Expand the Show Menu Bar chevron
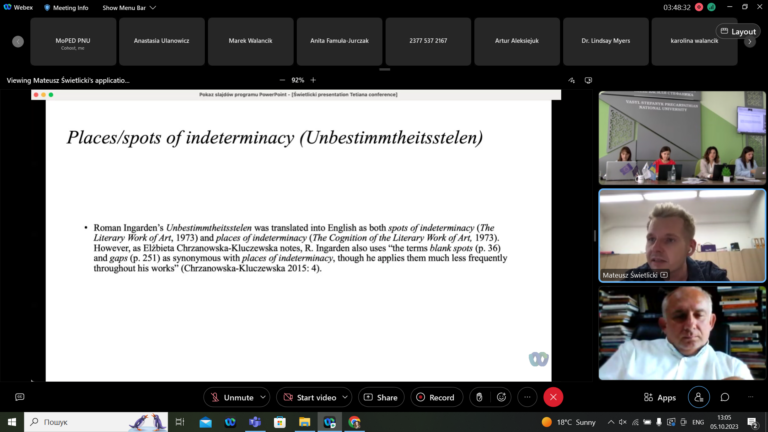Viewport: 768px width, 432px height. tap(153, 7)
